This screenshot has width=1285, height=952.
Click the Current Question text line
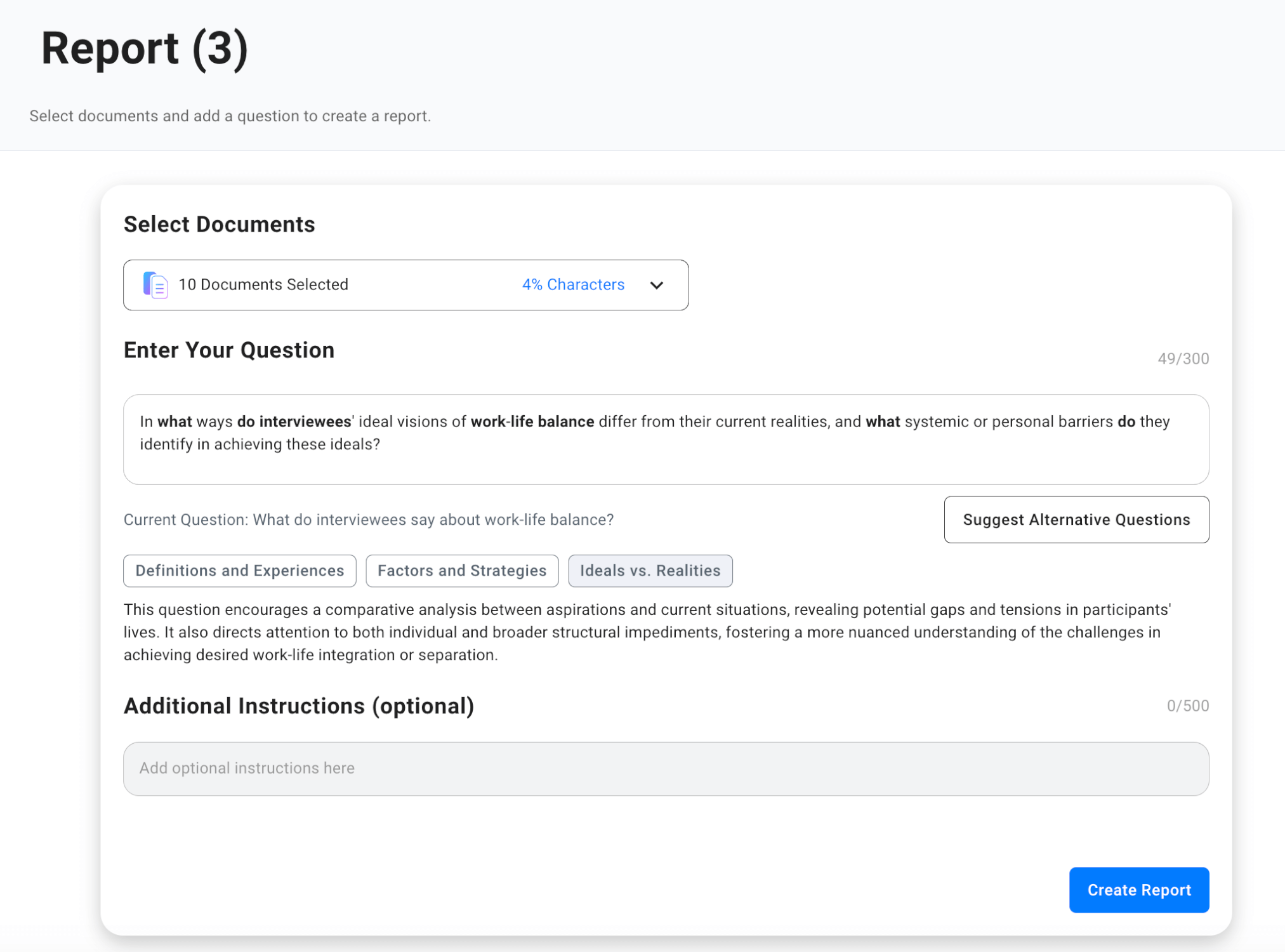point(368,520)
